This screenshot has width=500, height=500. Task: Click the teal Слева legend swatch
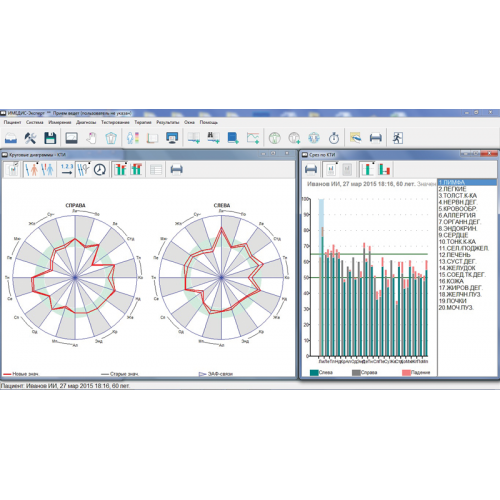314,372
